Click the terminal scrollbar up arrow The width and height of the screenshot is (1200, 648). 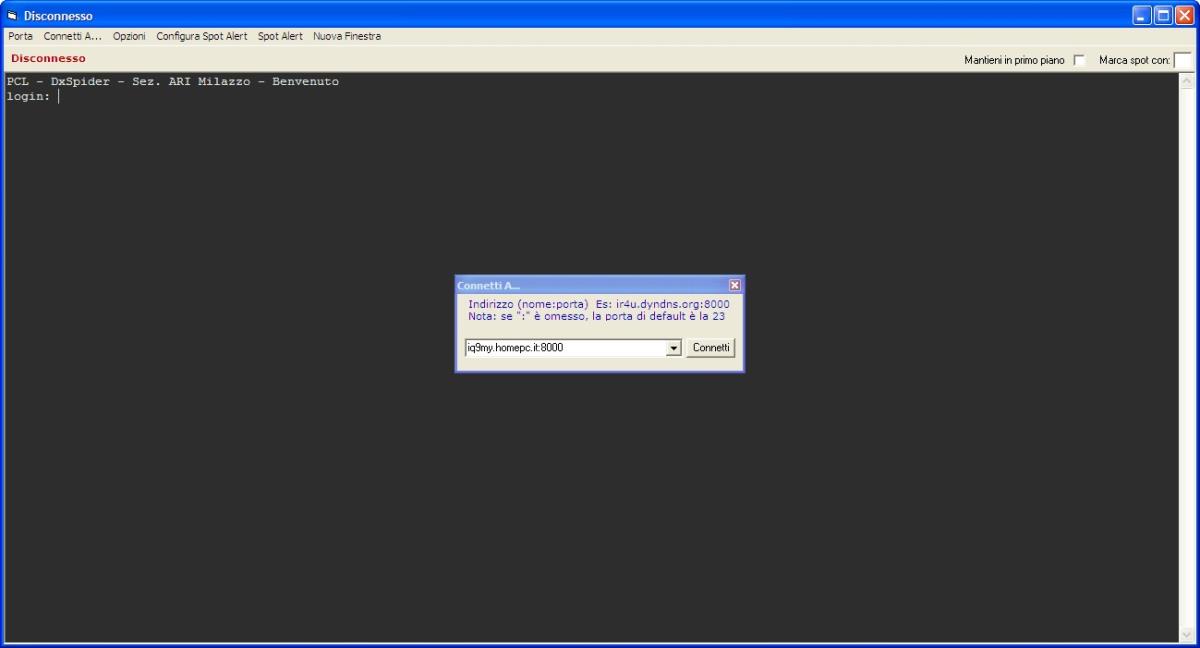pos(1187,81)
